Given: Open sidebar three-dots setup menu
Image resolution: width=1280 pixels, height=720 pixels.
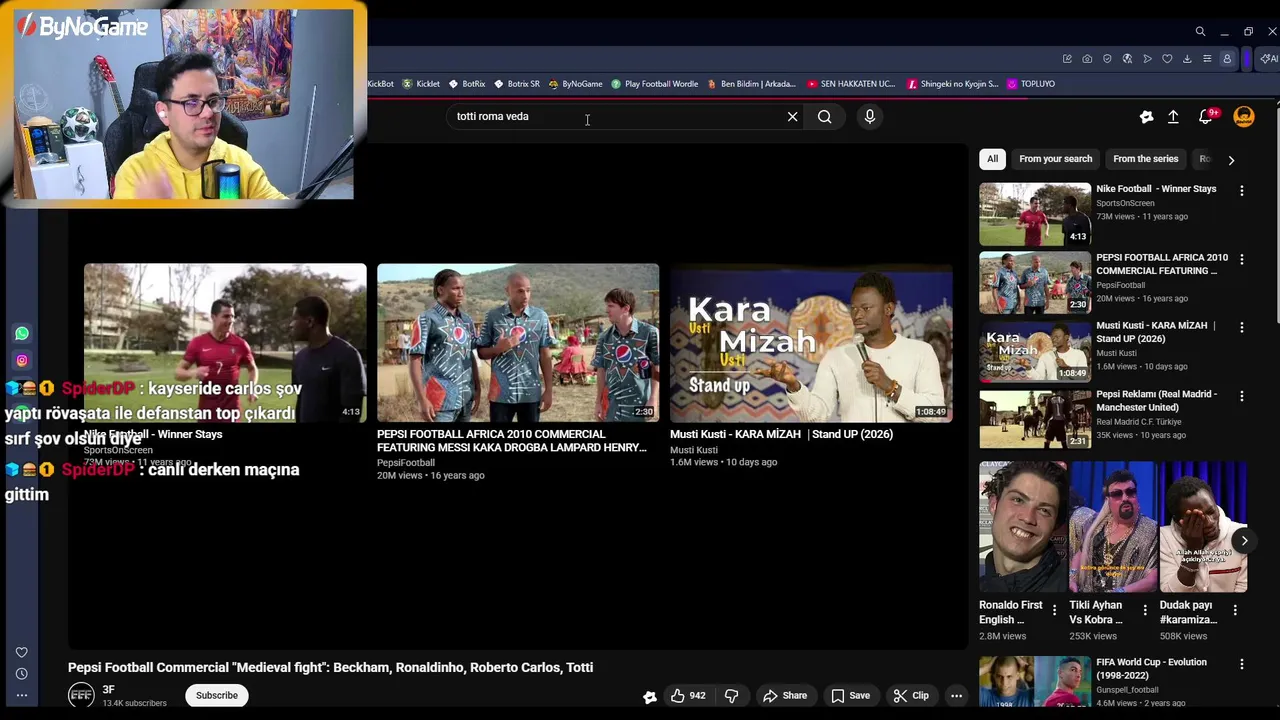Looking at the screenshot, I should coord(22,695).
